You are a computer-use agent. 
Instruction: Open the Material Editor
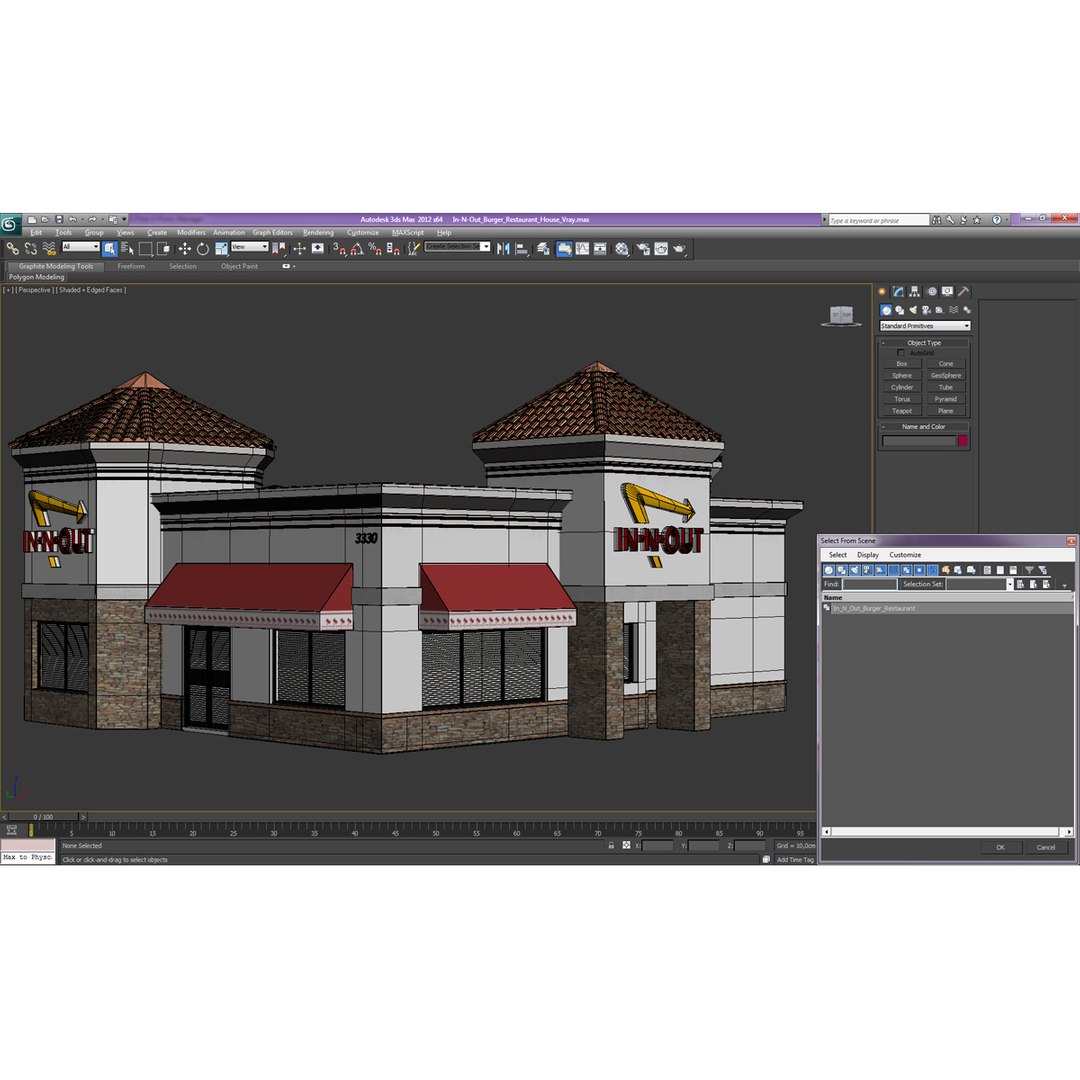[x=622, y=249]
